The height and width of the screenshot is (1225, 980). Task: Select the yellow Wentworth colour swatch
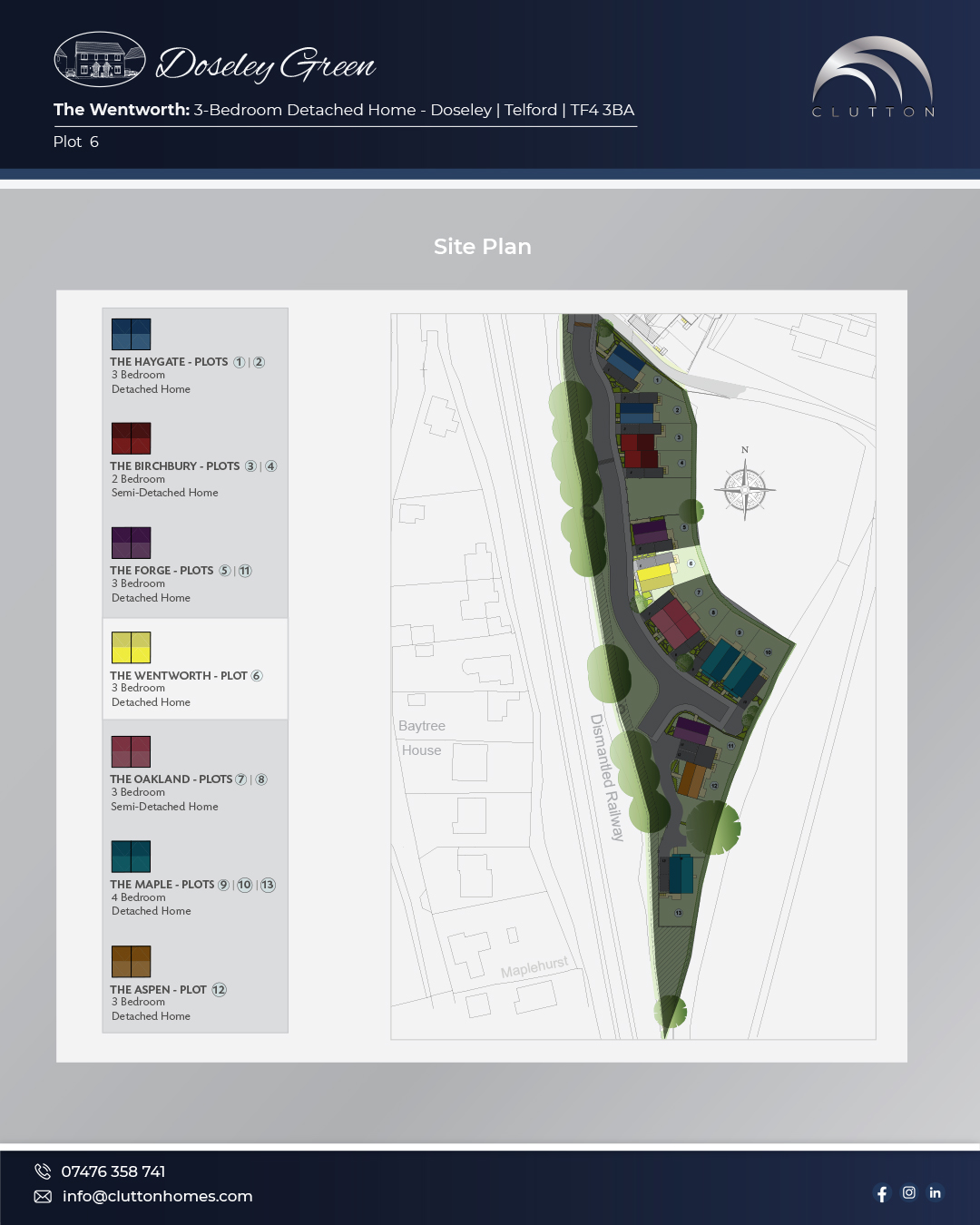click(132, 648)
